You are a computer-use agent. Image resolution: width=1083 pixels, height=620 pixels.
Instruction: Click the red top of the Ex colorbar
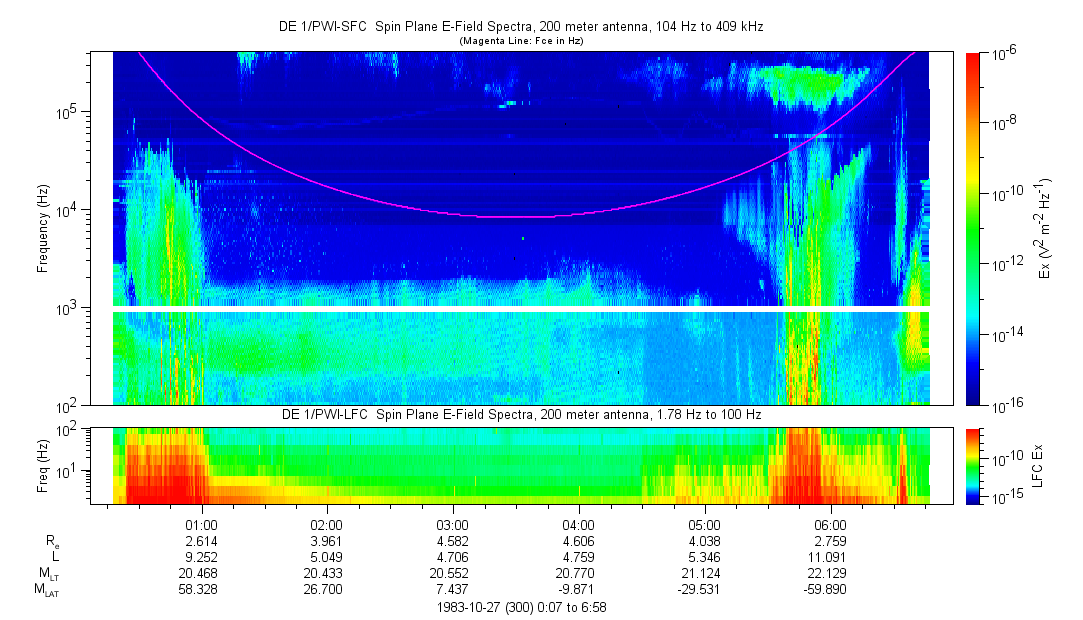point(973,58)
